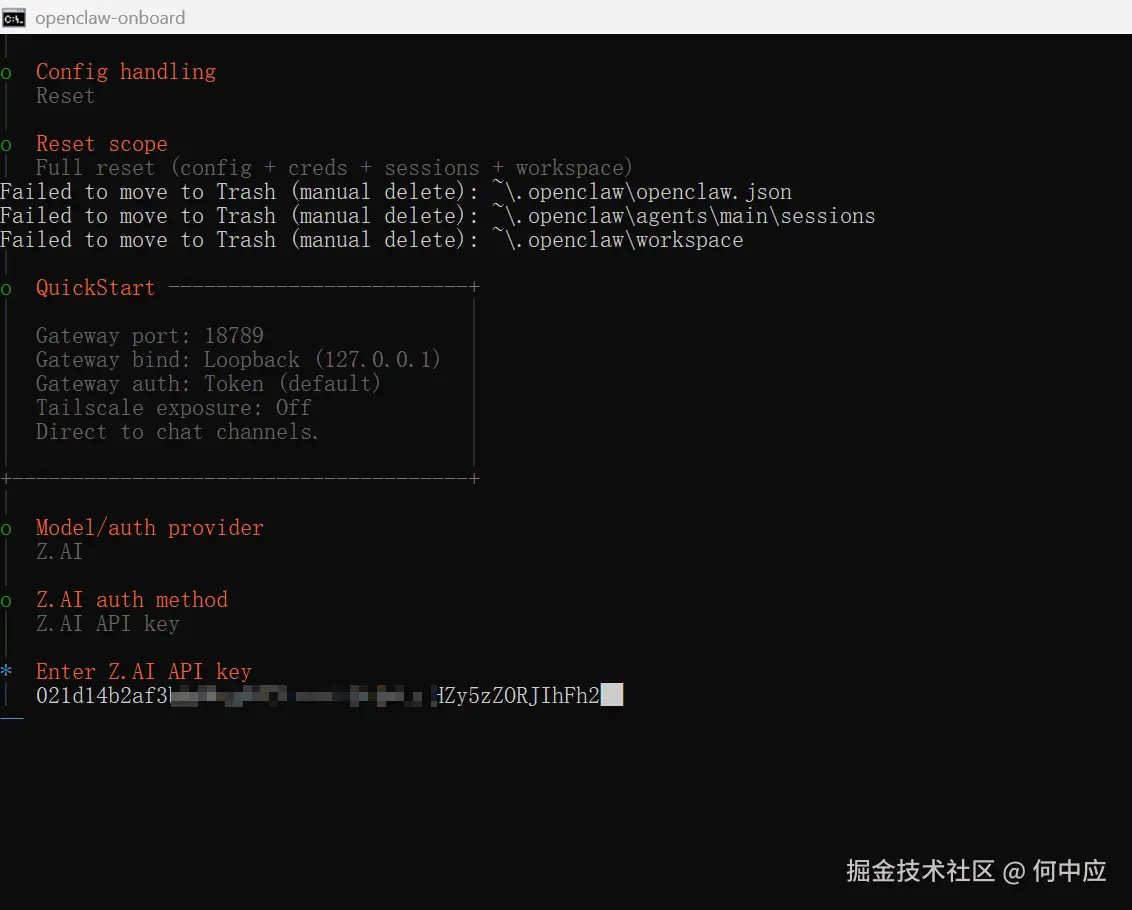Click the 'QuickStart' box heading
Image resolution: width=1132 pixels, height=910 pixels.
95,287
